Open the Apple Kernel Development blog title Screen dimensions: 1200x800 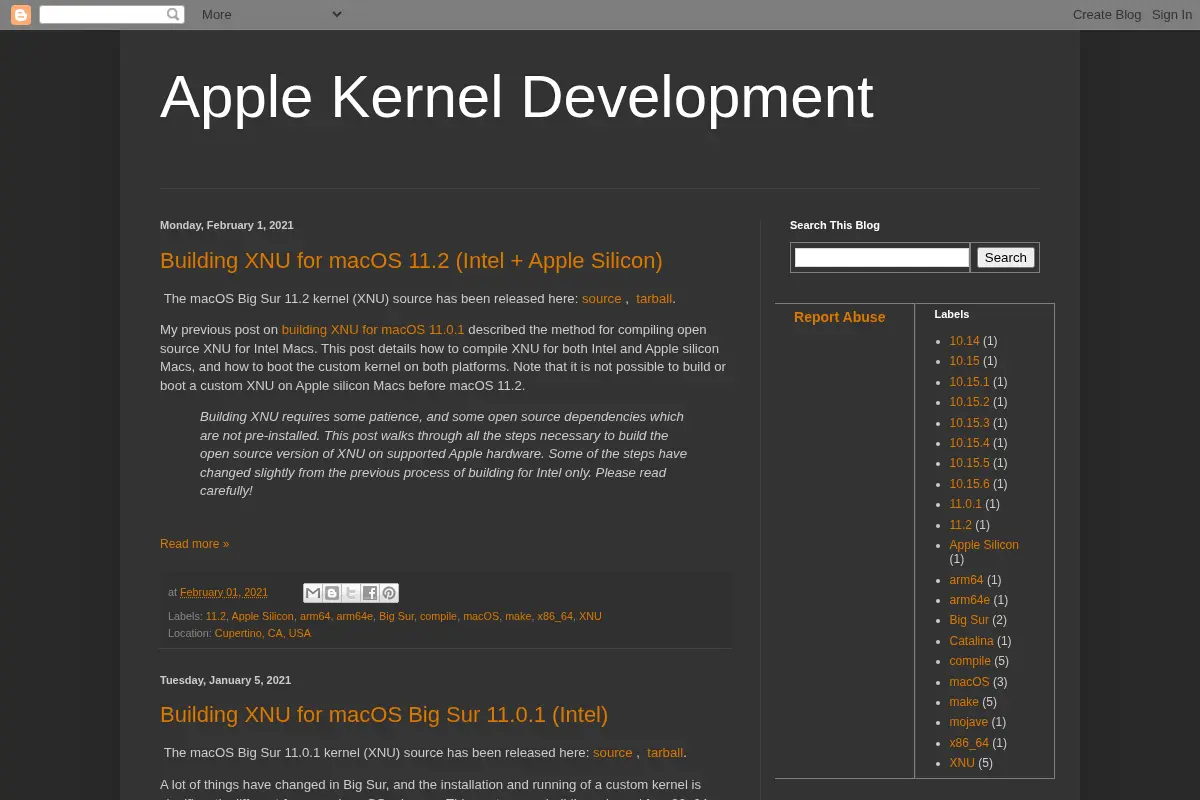517,97
